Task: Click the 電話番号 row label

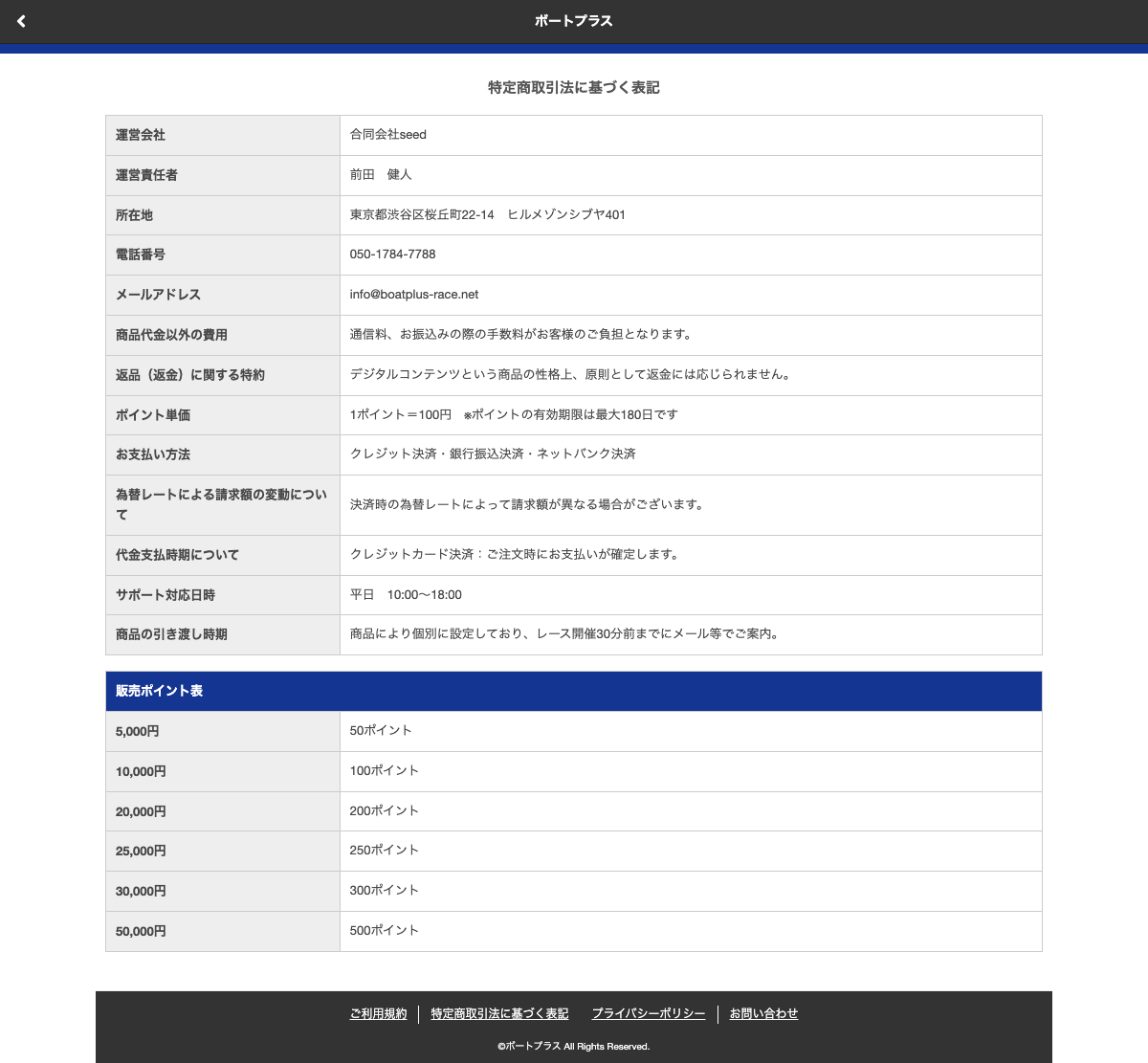Action: (x=141, y=255)
